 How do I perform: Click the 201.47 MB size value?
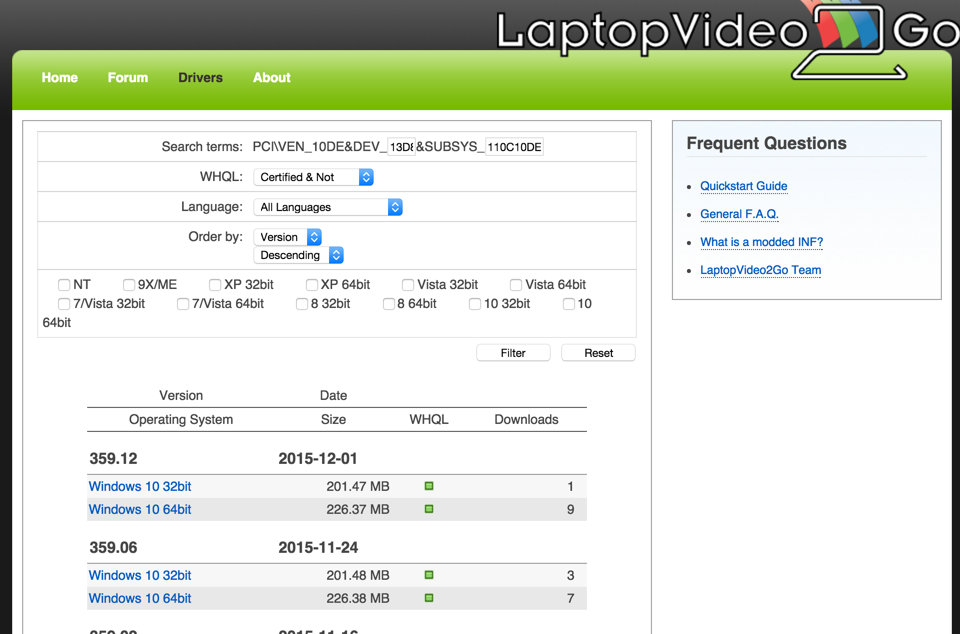tap(358, 487)
